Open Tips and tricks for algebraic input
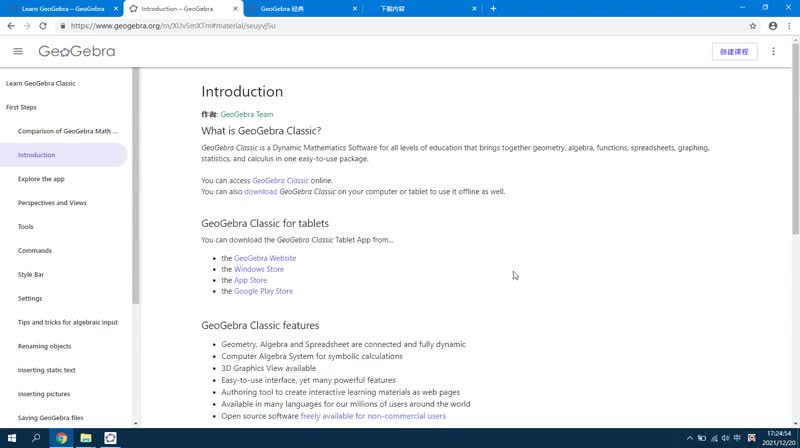This screenshot has width=800, height=448. pyautogui.click(x=68, y=322)
